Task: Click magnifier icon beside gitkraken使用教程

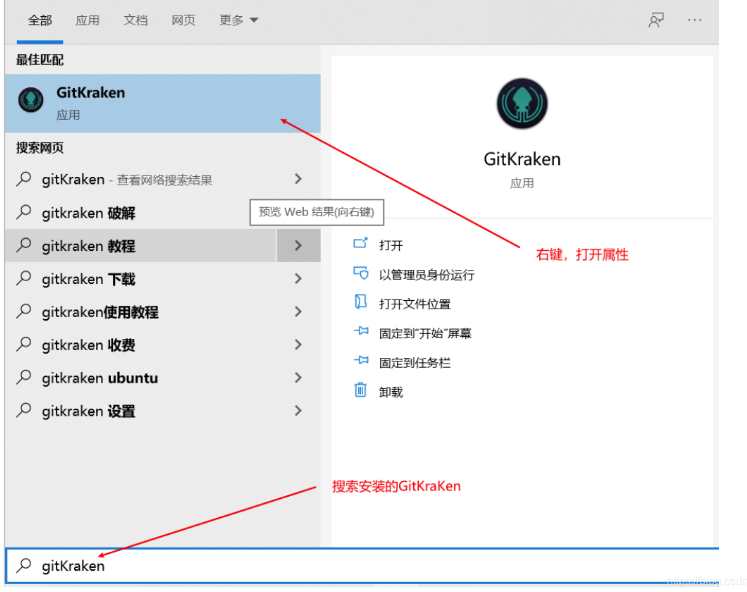Action: (x=23, y=311)
